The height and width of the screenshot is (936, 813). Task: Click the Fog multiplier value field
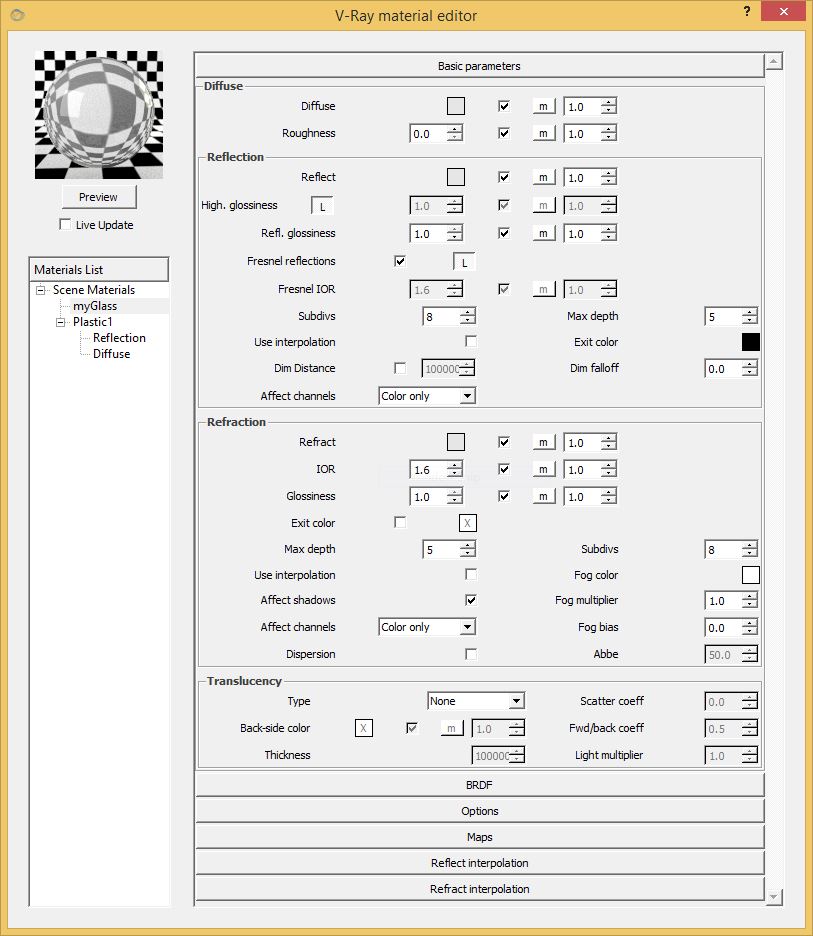point(723,601)
